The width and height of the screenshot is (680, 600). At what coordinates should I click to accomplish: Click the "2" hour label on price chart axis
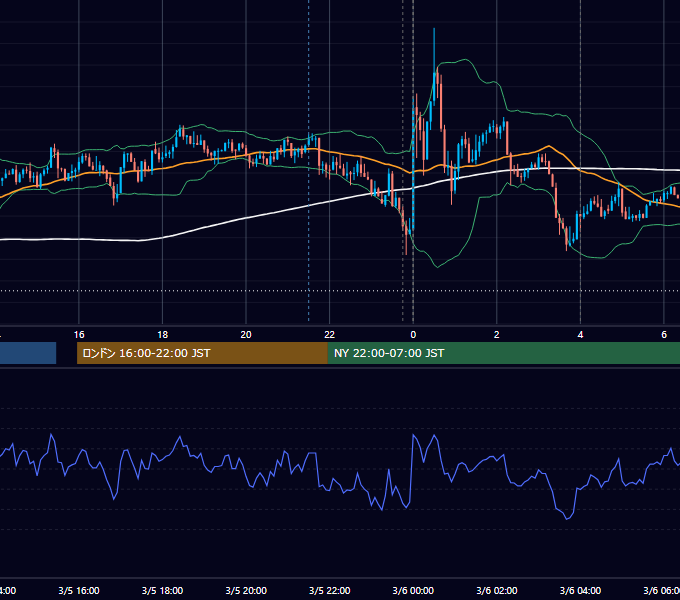point(497,335)
